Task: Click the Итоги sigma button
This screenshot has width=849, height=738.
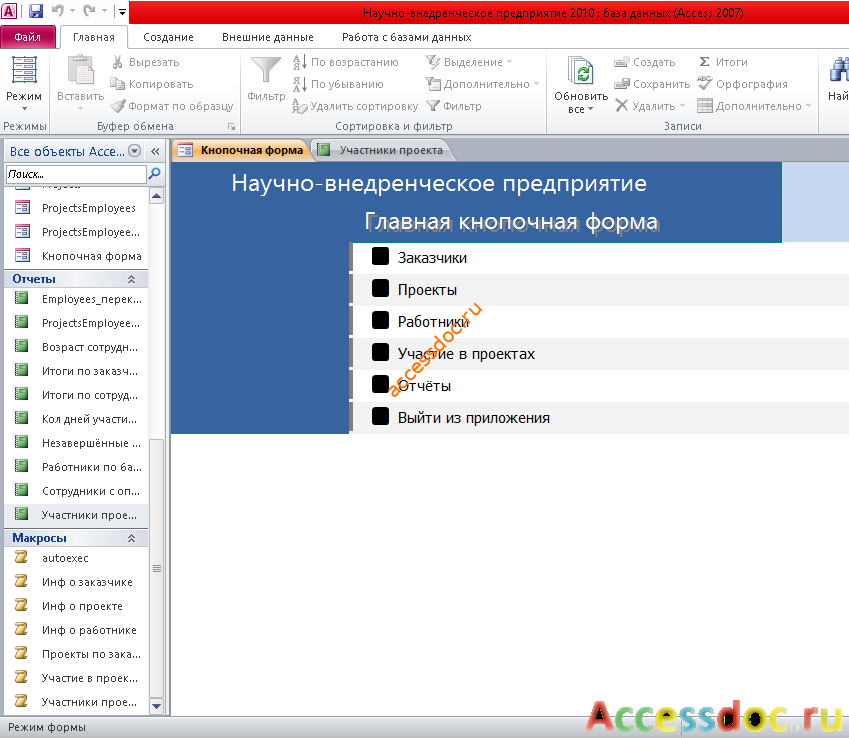Action: [723, 62]
